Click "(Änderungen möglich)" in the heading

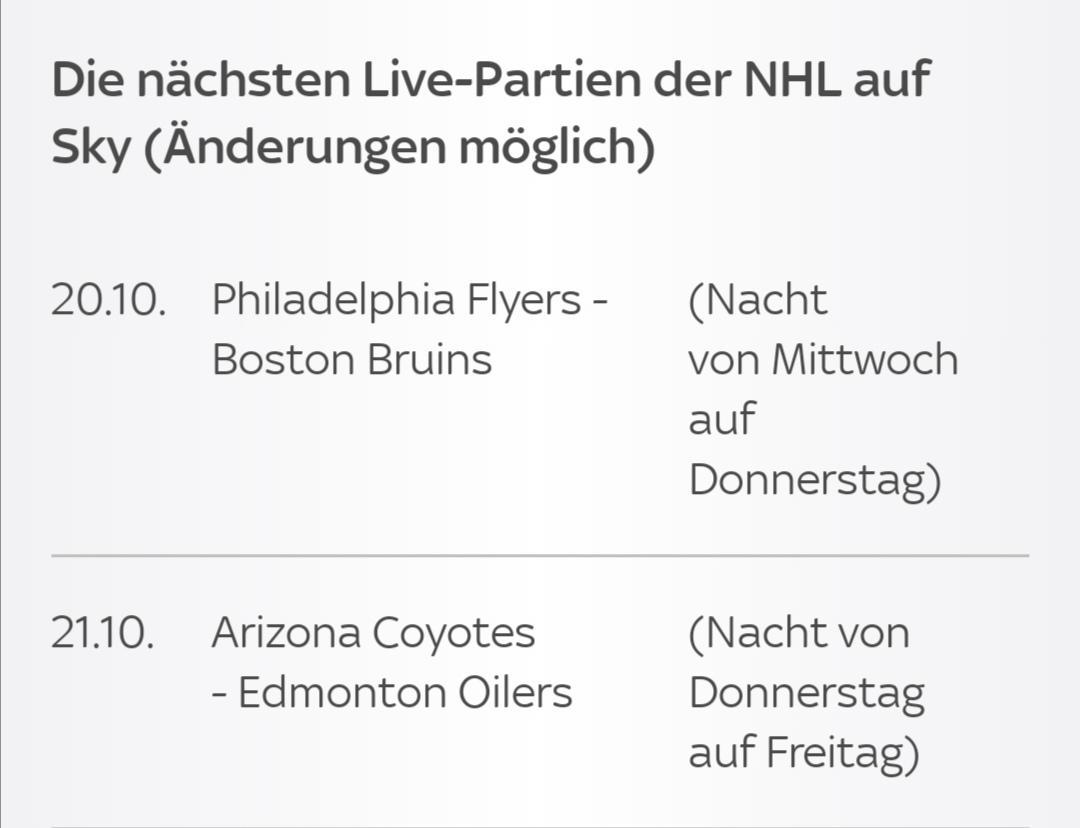coord(400,150)
